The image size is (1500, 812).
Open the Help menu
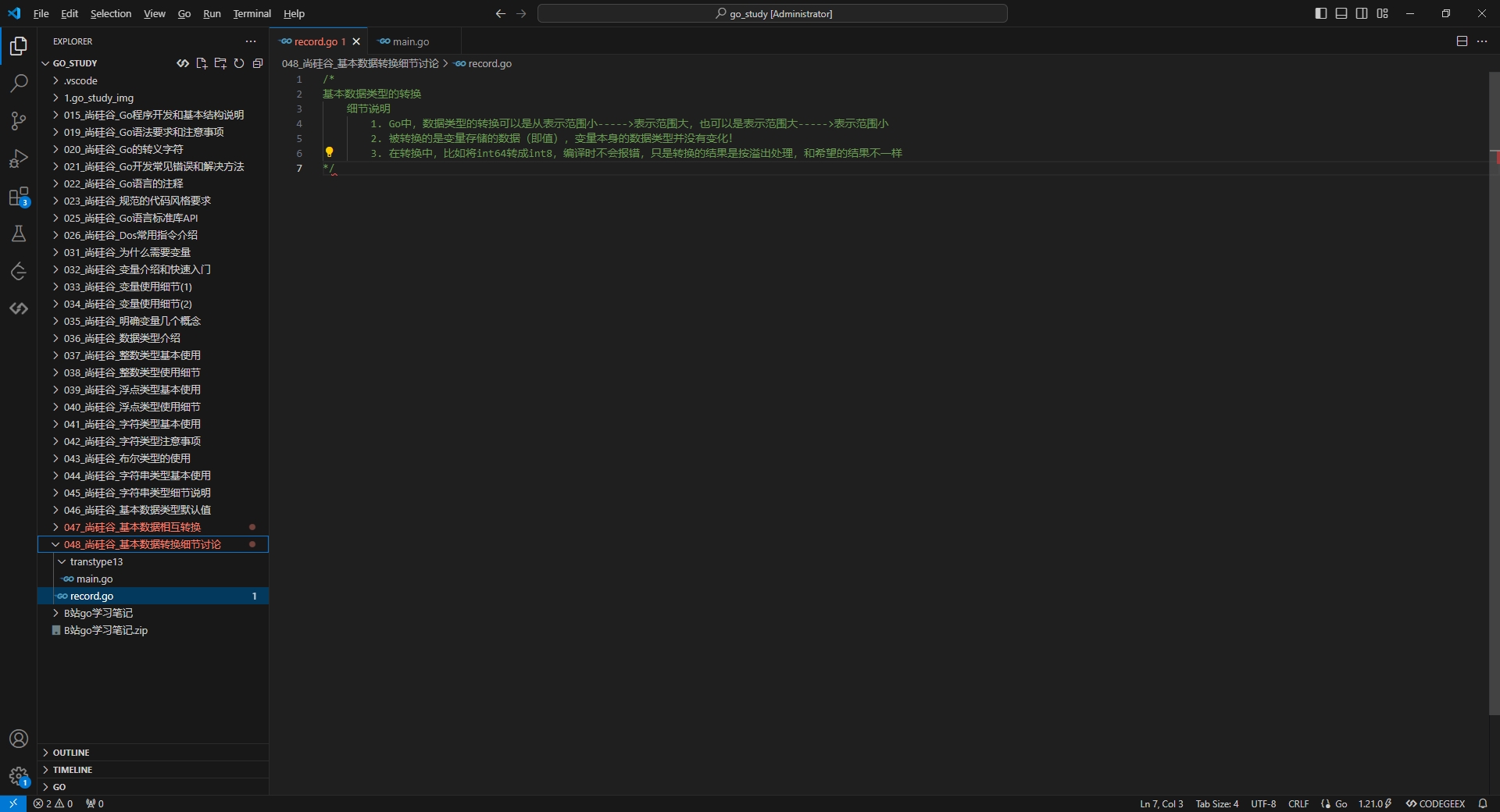294,13
